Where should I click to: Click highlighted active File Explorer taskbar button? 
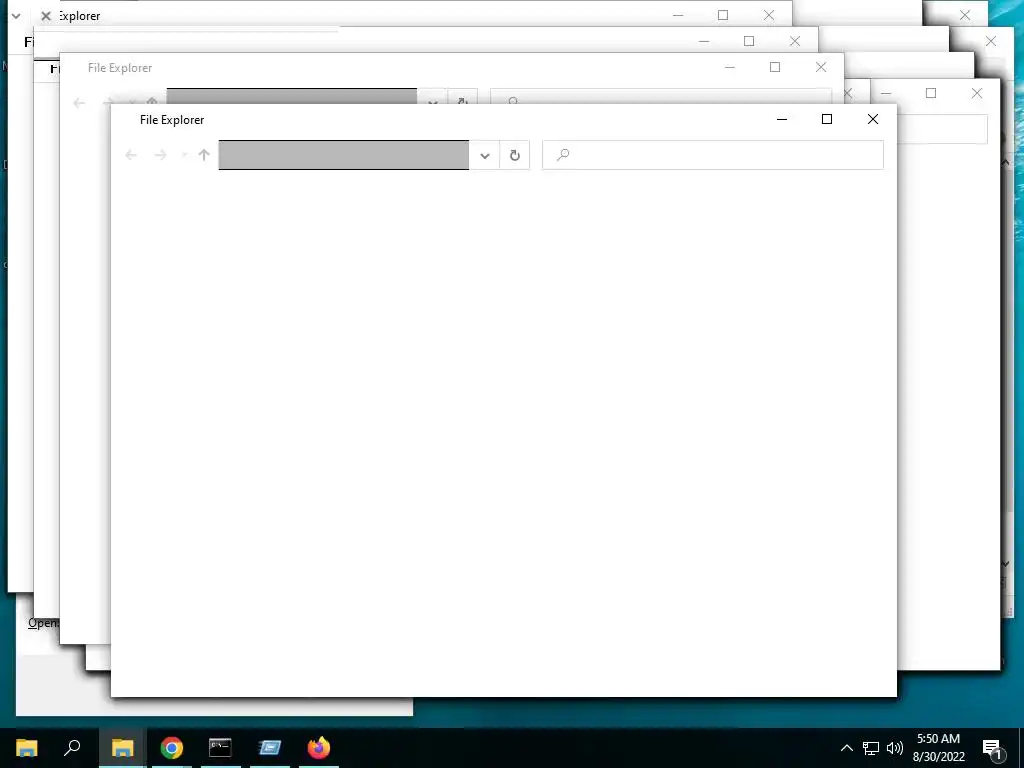(x=122, y=748)
